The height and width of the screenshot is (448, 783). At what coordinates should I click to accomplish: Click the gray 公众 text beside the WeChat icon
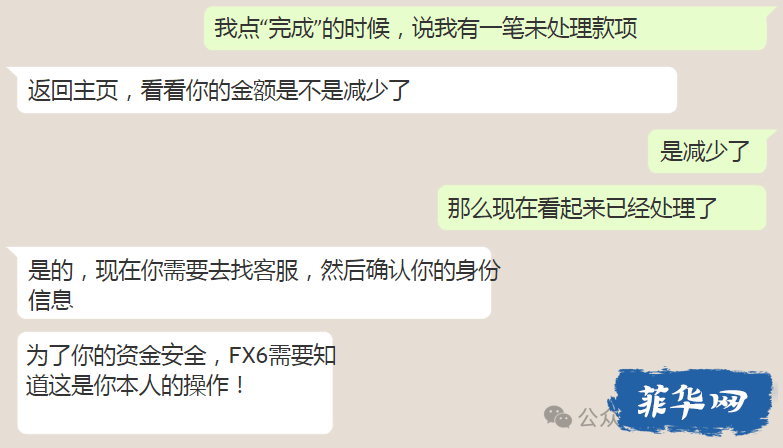pos(597,418)
